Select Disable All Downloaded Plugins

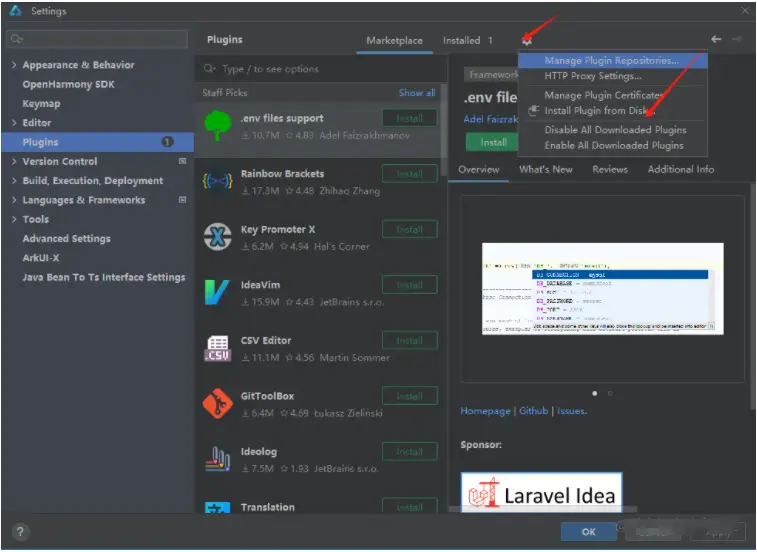(613, 130)
